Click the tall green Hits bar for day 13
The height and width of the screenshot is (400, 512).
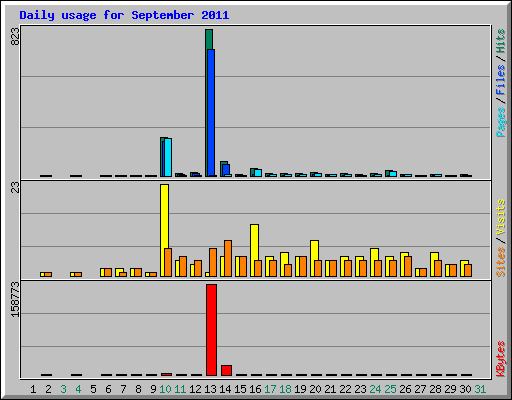(x=209, y=39)
